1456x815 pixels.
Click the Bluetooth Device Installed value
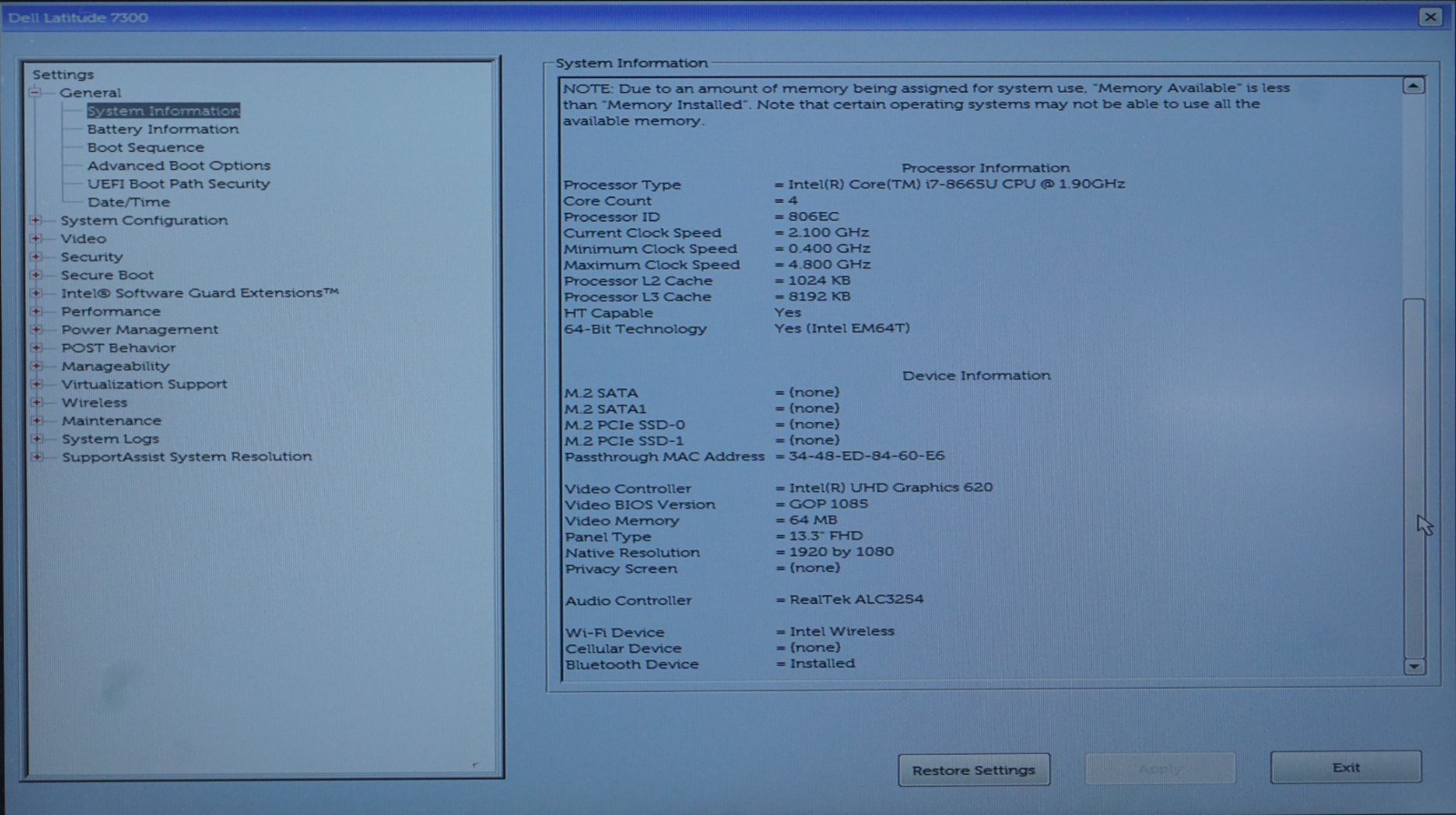[x=822, y=663]
